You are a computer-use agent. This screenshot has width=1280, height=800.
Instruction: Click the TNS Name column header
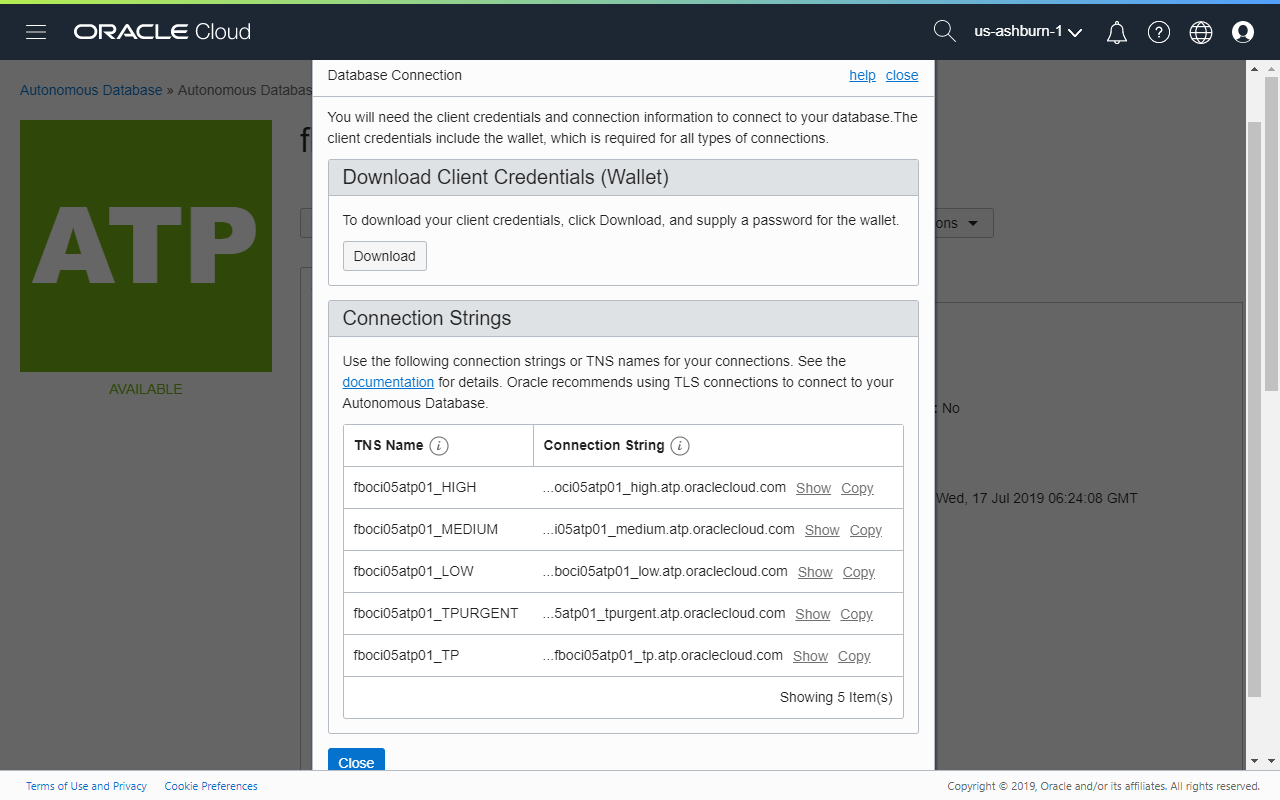[x=389, y=445]
